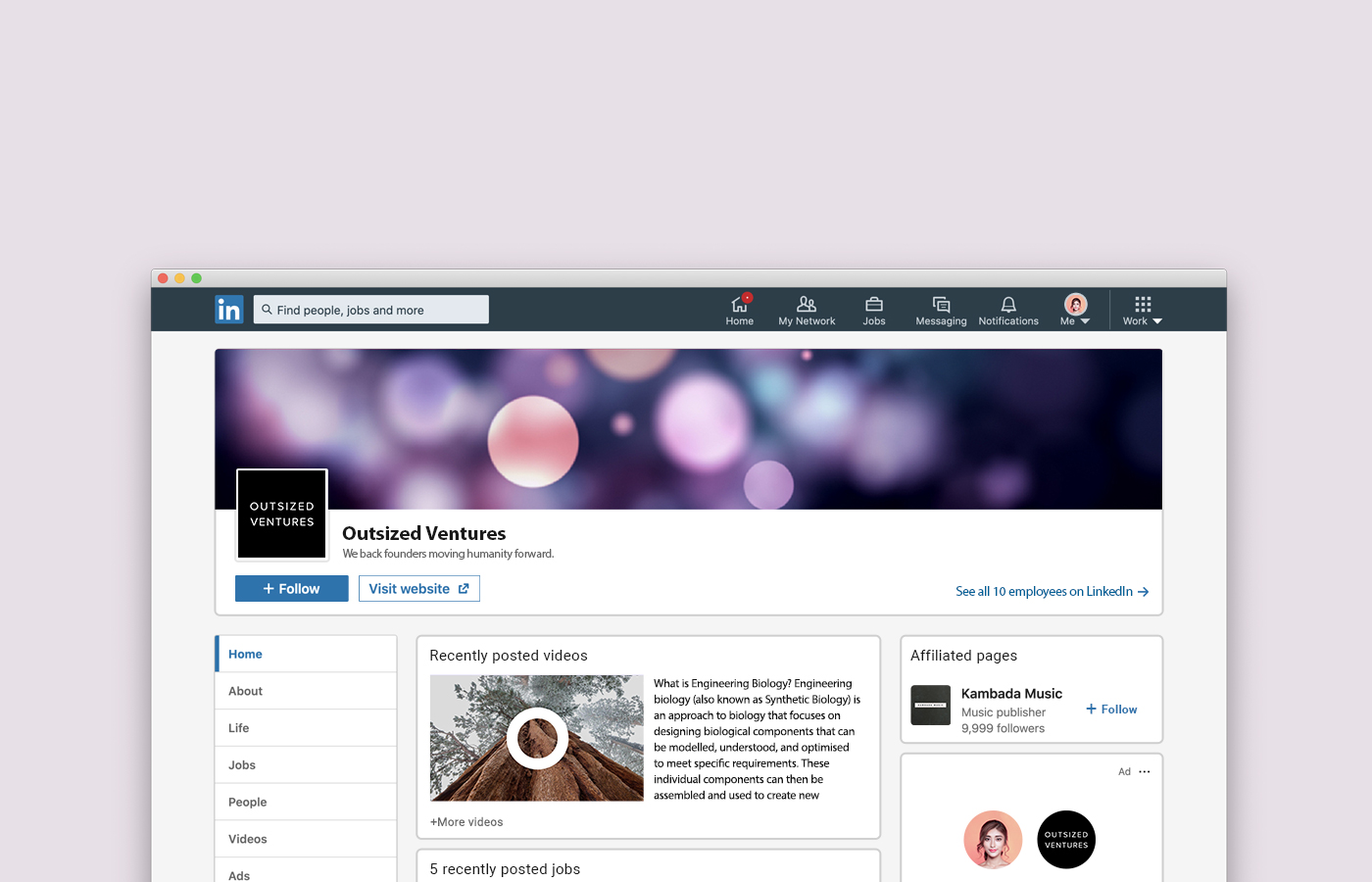1372x882 pixels.
Task: Minimize window with yellow button
Action: point(179,278)
